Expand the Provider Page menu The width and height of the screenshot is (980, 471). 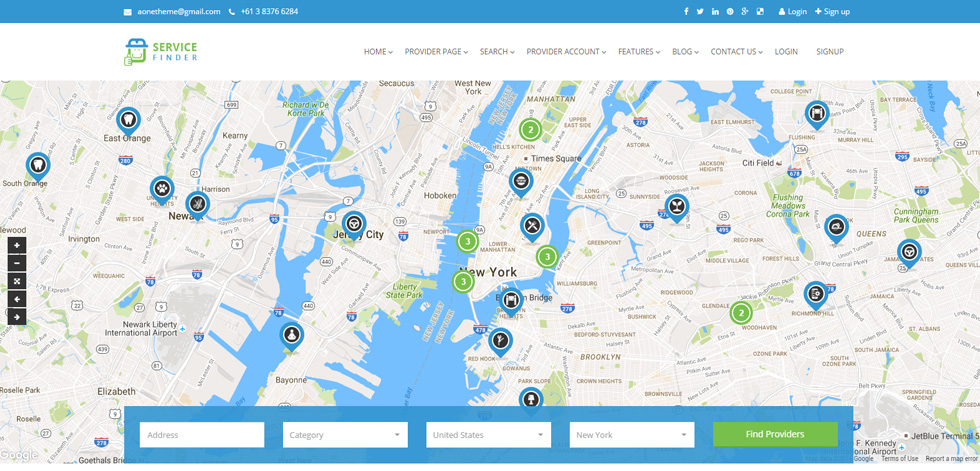tap(436, 52)
